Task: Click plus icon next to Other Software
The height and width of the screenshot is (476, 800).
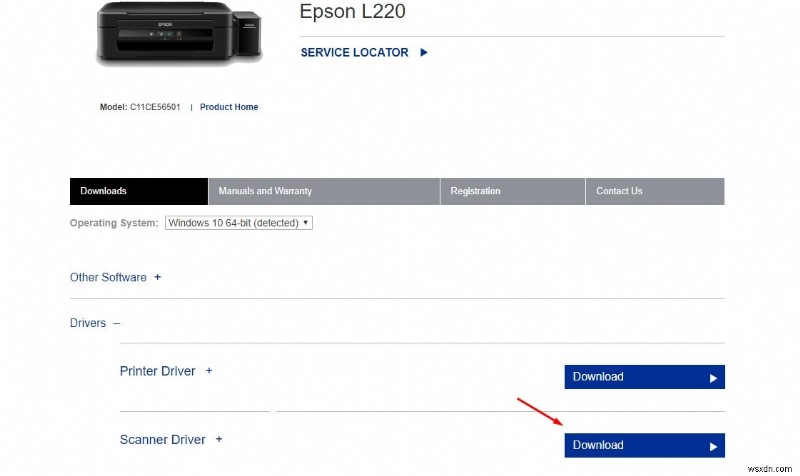Action: click(158, 277)
